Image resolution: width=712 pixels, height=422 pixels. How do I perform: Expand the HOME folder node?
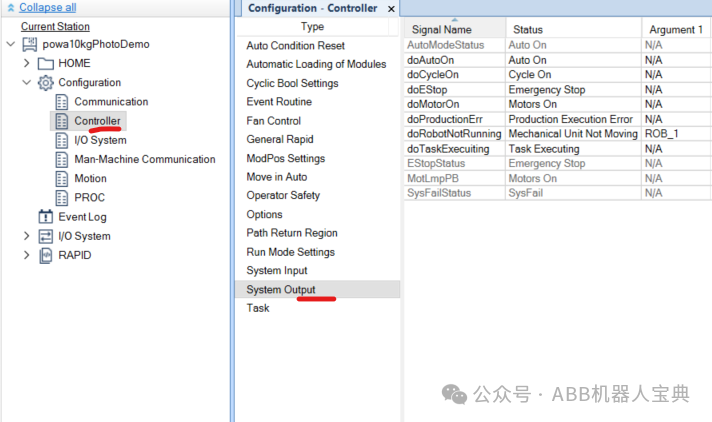[x=26, y=63]
